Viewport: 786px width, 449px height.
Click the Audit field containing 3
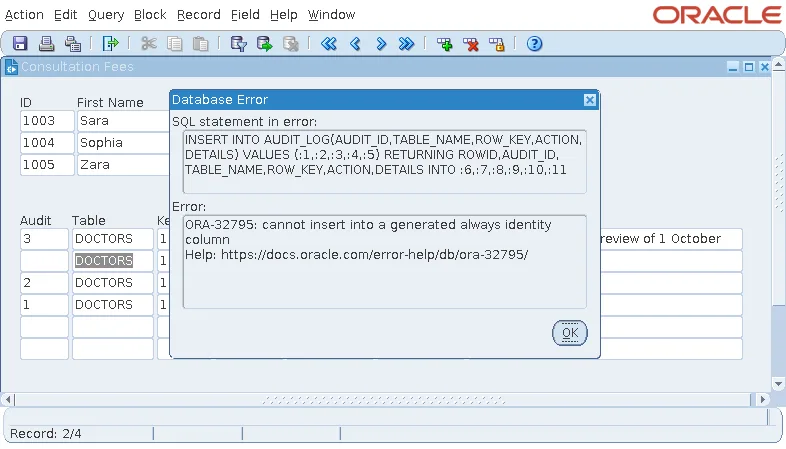point(44,240)
